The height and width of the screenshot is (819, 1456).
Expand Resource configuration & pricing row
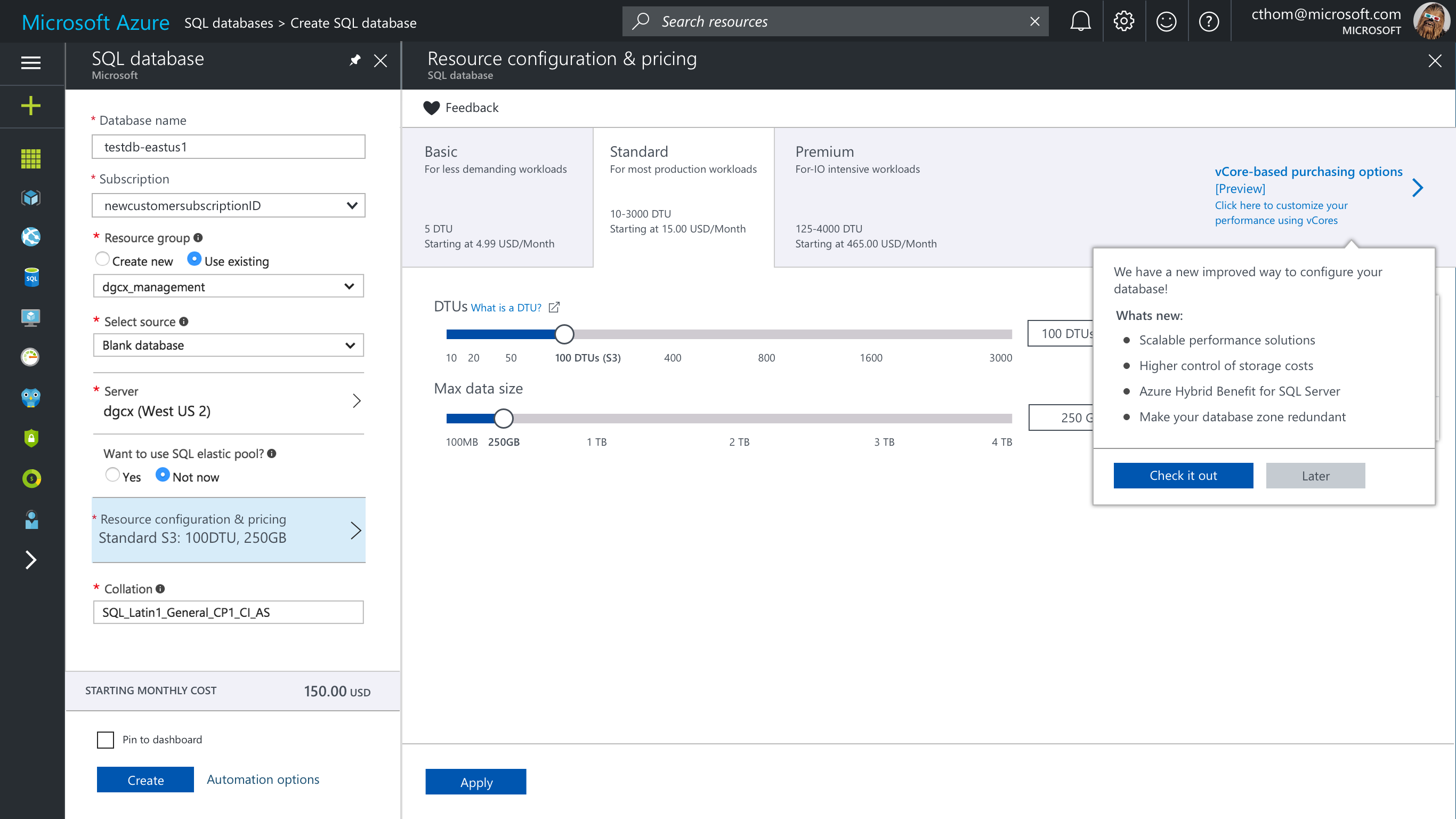coord(228,529)
